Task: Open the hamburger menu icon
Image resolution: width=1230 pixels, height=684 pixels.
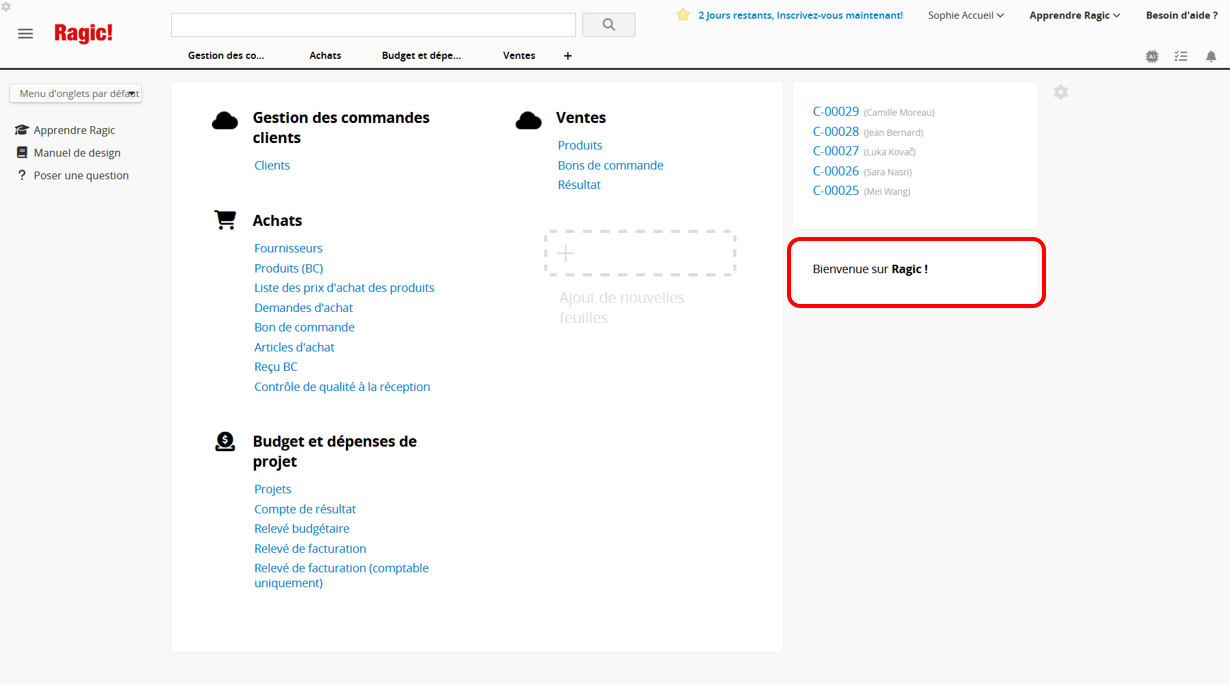Action: tap(26, 33)
